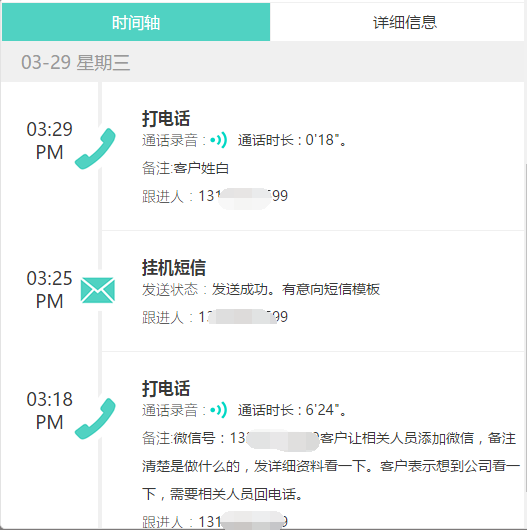Click 跟进人 number under 挂机短信
The image size is (527, 530).
pyautogui.click(x=243, y=317)
